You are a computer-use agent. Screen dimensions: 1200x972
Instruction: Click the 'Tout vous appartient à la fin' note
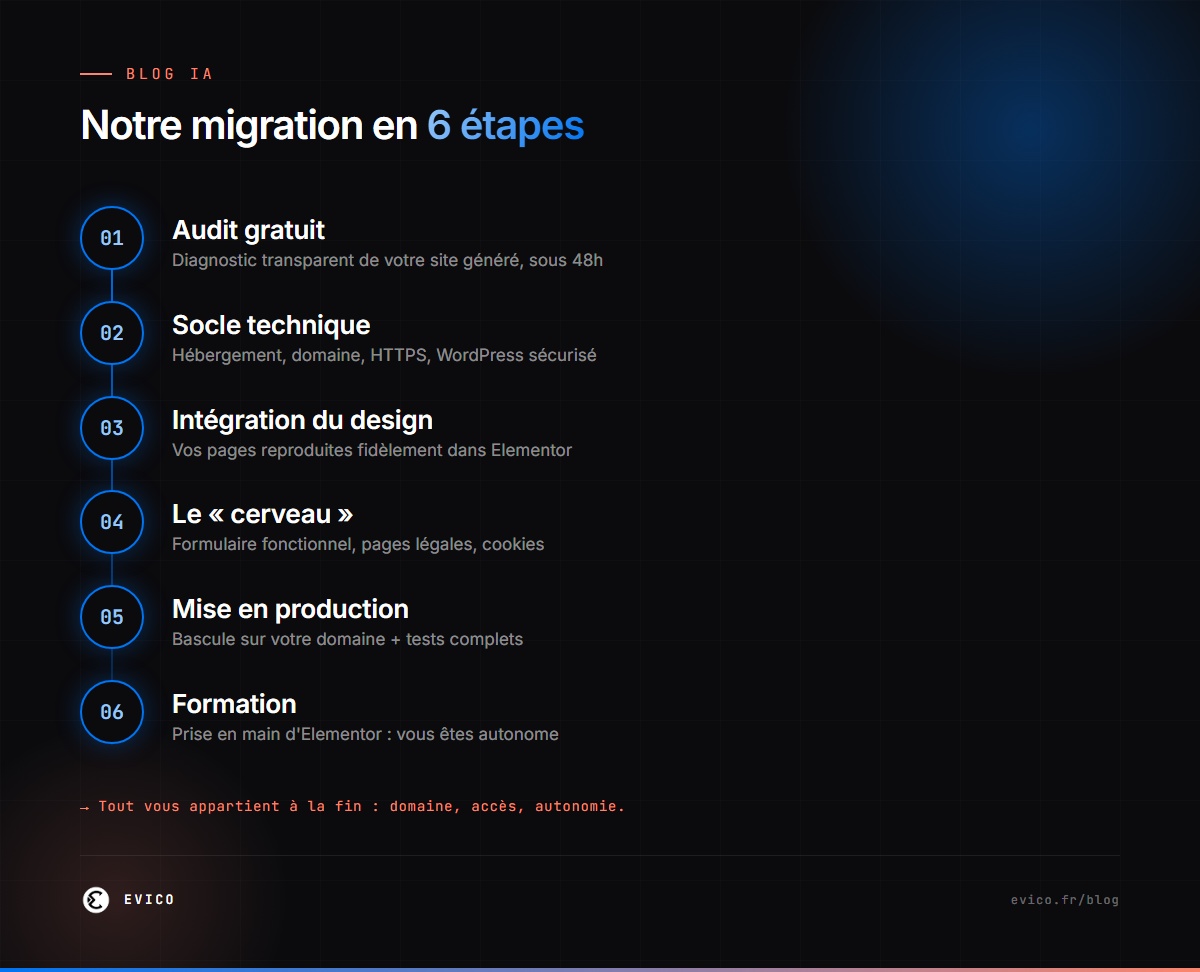click(x=352, y=806)
